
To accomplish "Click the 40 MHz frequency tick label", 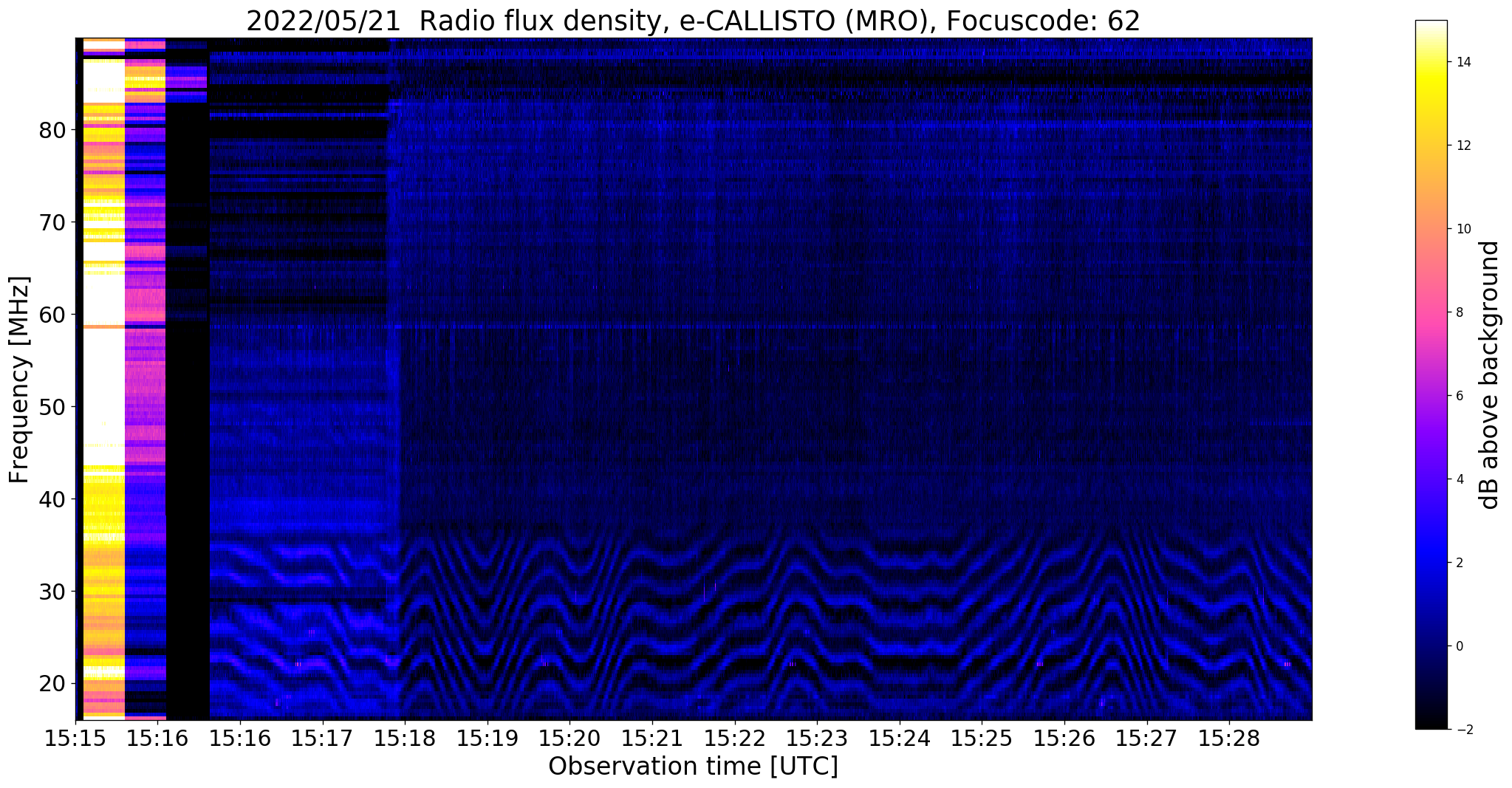I will pos(52,500).
